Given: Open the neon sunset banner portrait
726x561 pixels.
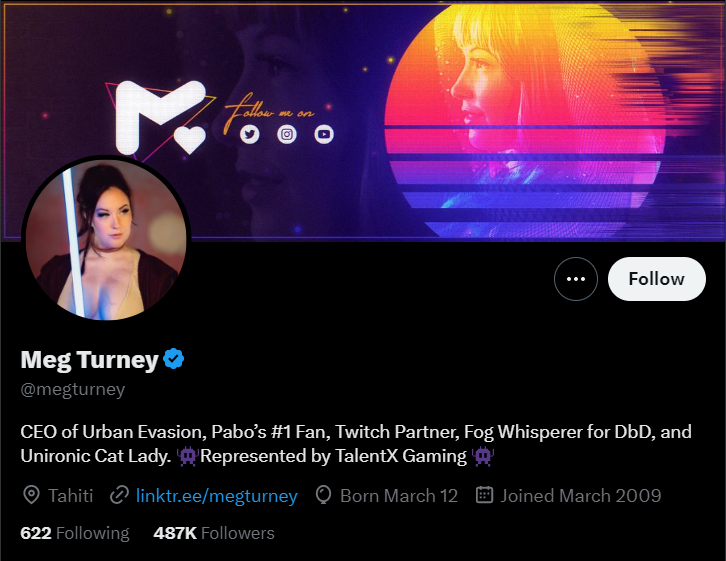Looking at the screenshot, I should 530,110.
